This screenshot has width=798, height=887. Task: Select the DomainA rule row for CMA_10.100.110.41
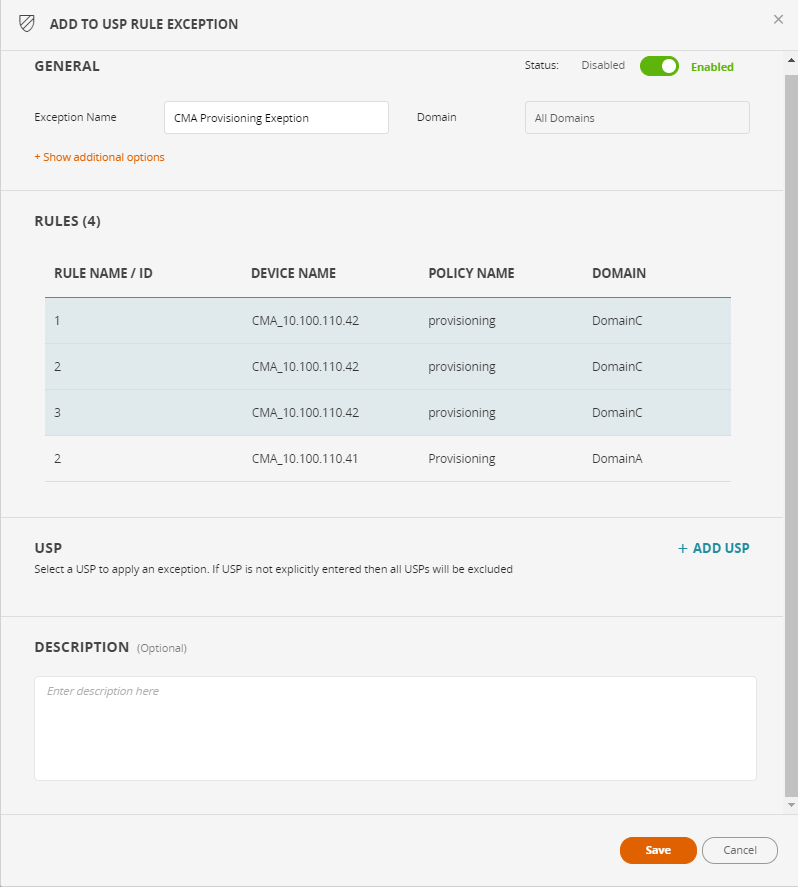click(x=387, y=459)
